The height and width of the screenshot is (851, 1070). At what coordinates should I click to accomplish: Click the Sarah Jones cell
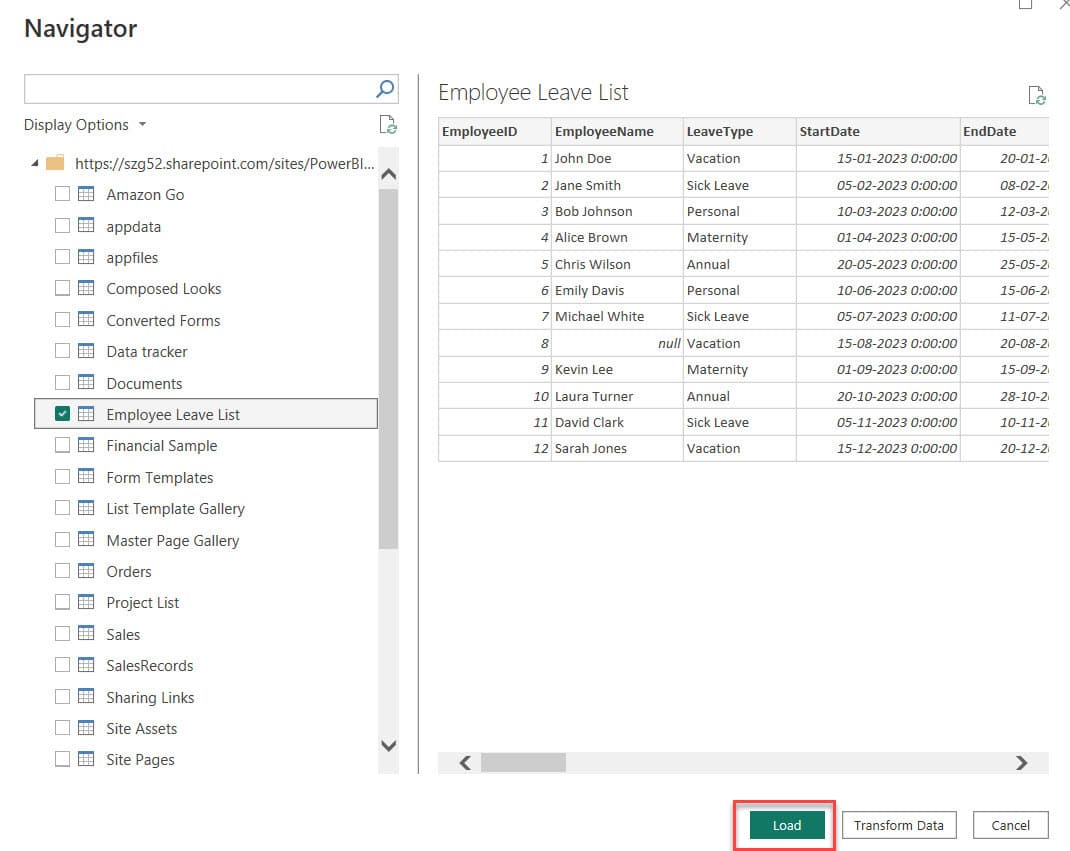(617, 448)
